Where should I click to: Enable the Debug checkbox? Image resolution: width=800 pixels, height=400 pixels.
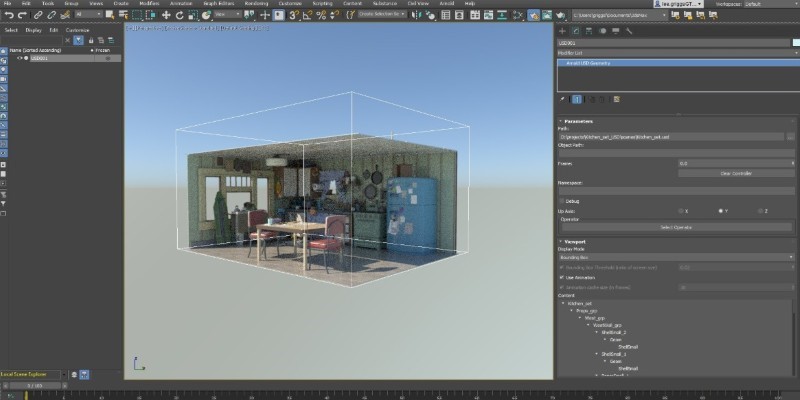[562, 201]
